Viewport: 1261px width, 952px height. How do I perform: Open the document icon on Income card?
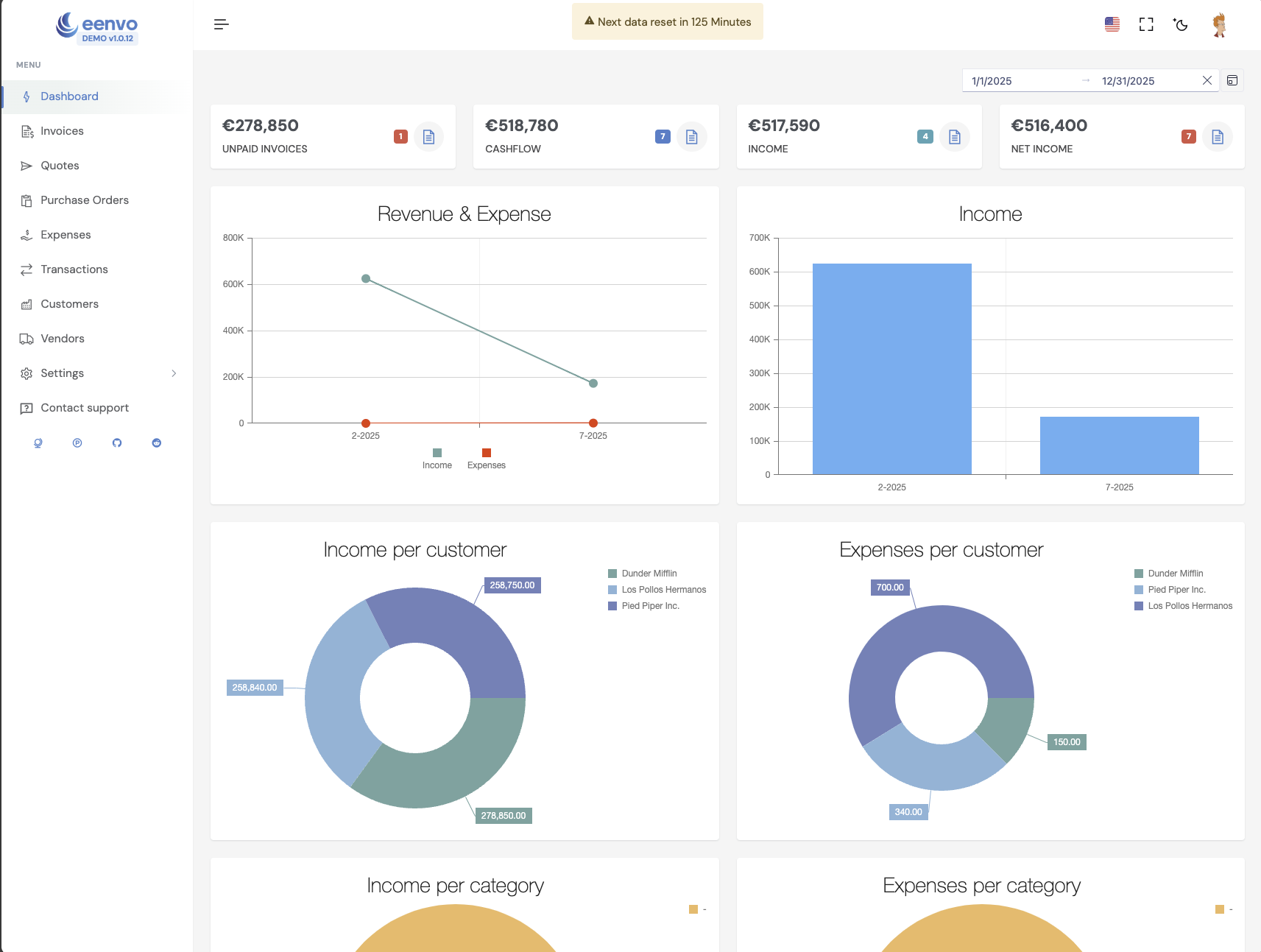[x=955, y=136]
